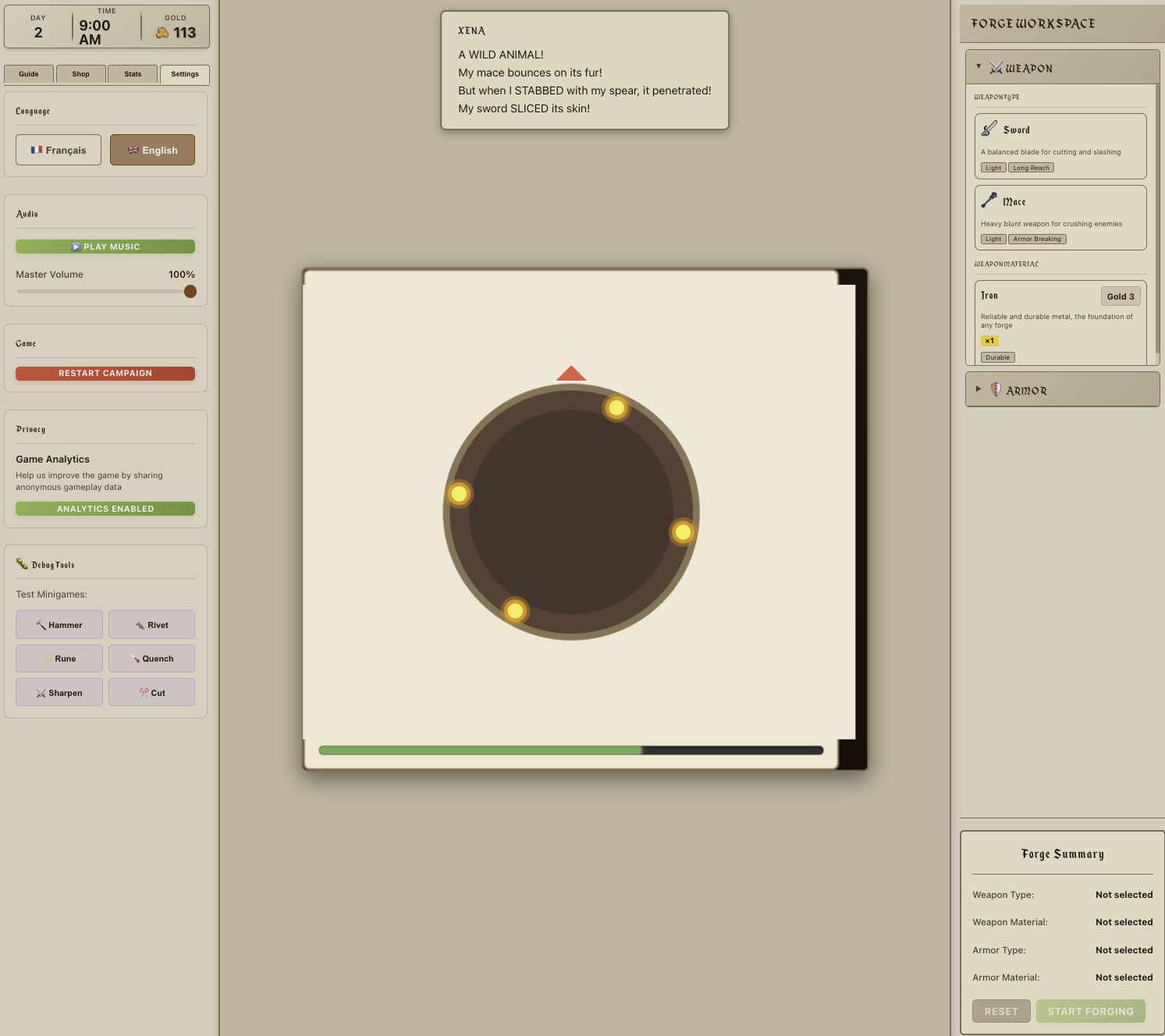The width and height of the screenshot is (1165, 1036).
Task: Select the Sword weapon icon
Action: (x=989, y=129)
